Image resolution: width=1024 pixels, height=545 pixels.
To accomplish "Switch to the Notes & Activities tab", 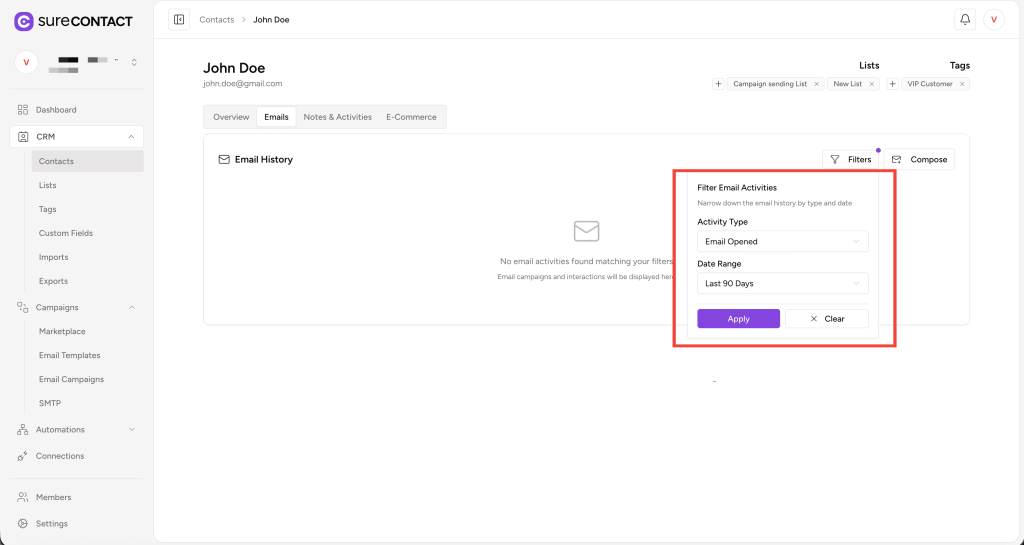I will (337, 117).
